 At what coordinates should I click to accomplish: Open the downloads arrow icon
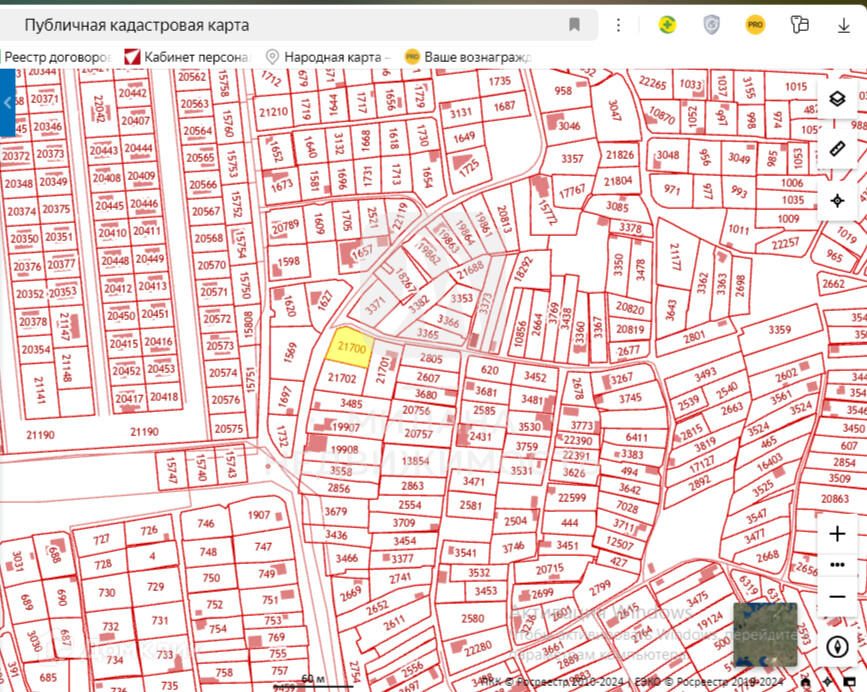point(844,25)
